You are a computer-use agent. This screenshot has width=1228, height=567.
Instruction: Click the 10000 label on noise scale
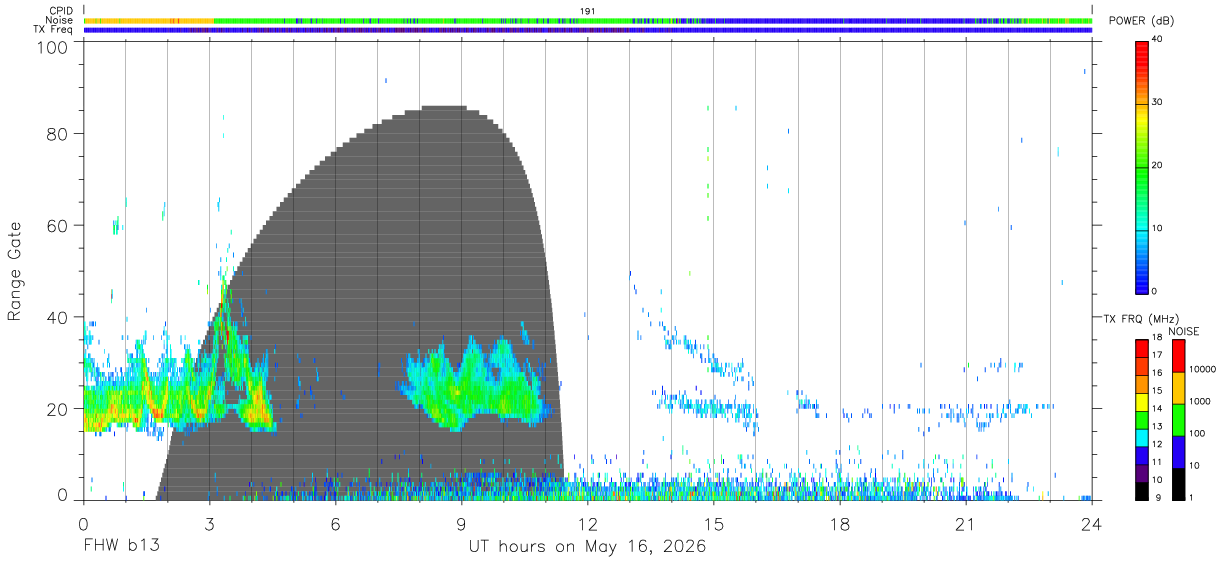click(1201, 369)
